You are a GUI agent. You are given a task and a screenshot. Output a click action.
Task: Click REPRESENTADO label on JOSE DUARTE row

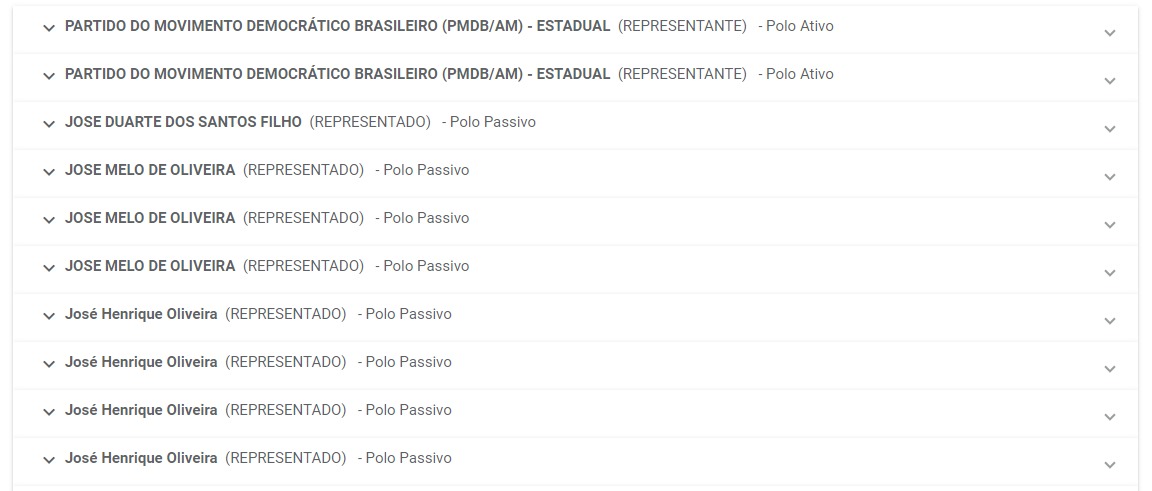370,122
